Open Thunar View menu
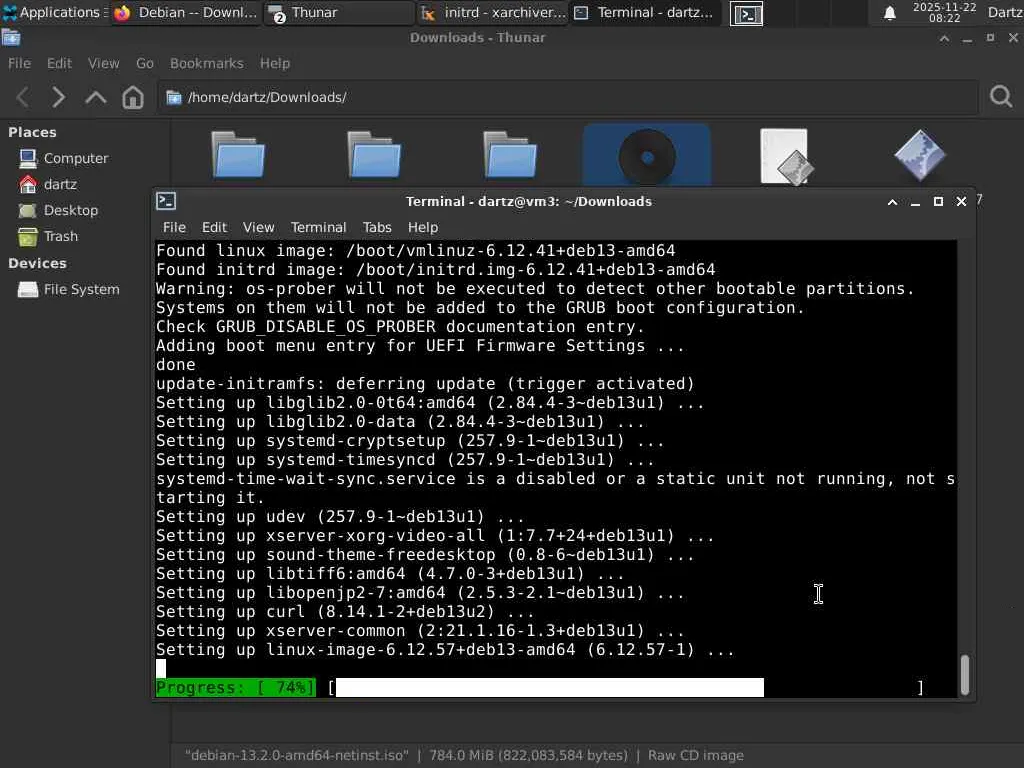The width and height of the screenshot is (1024, 768). tap(104, 63)
